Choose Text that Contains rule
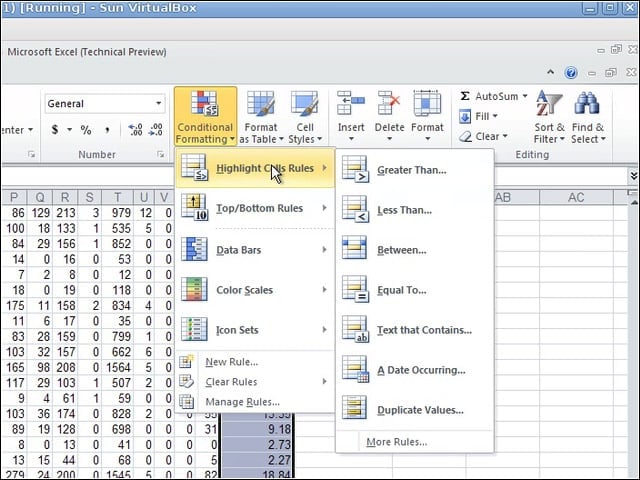The image size is (640, 480). [x=414, y=330]
